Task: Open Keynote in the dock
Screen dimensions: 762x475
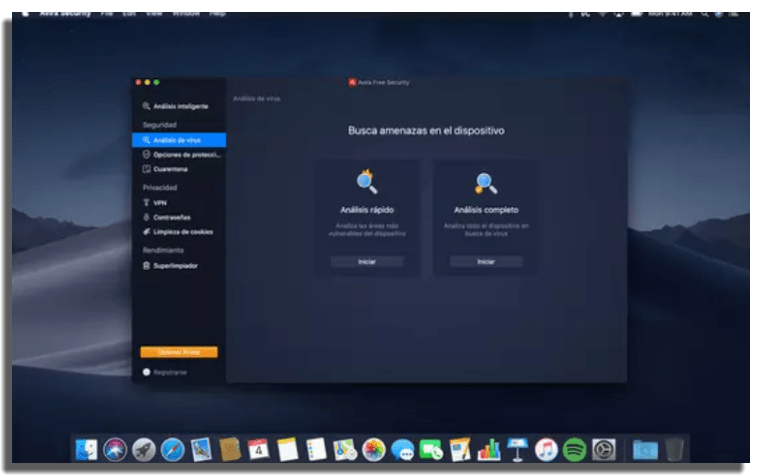Action: coord(517,450)
